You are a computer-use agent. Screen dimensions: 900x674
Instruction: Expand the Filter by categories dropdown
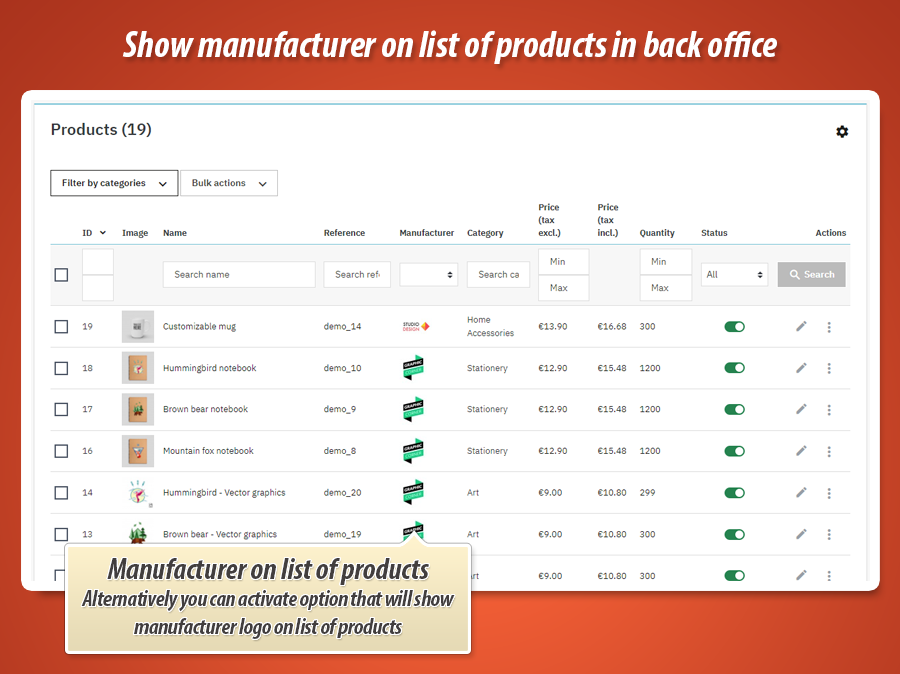point(114,183)
